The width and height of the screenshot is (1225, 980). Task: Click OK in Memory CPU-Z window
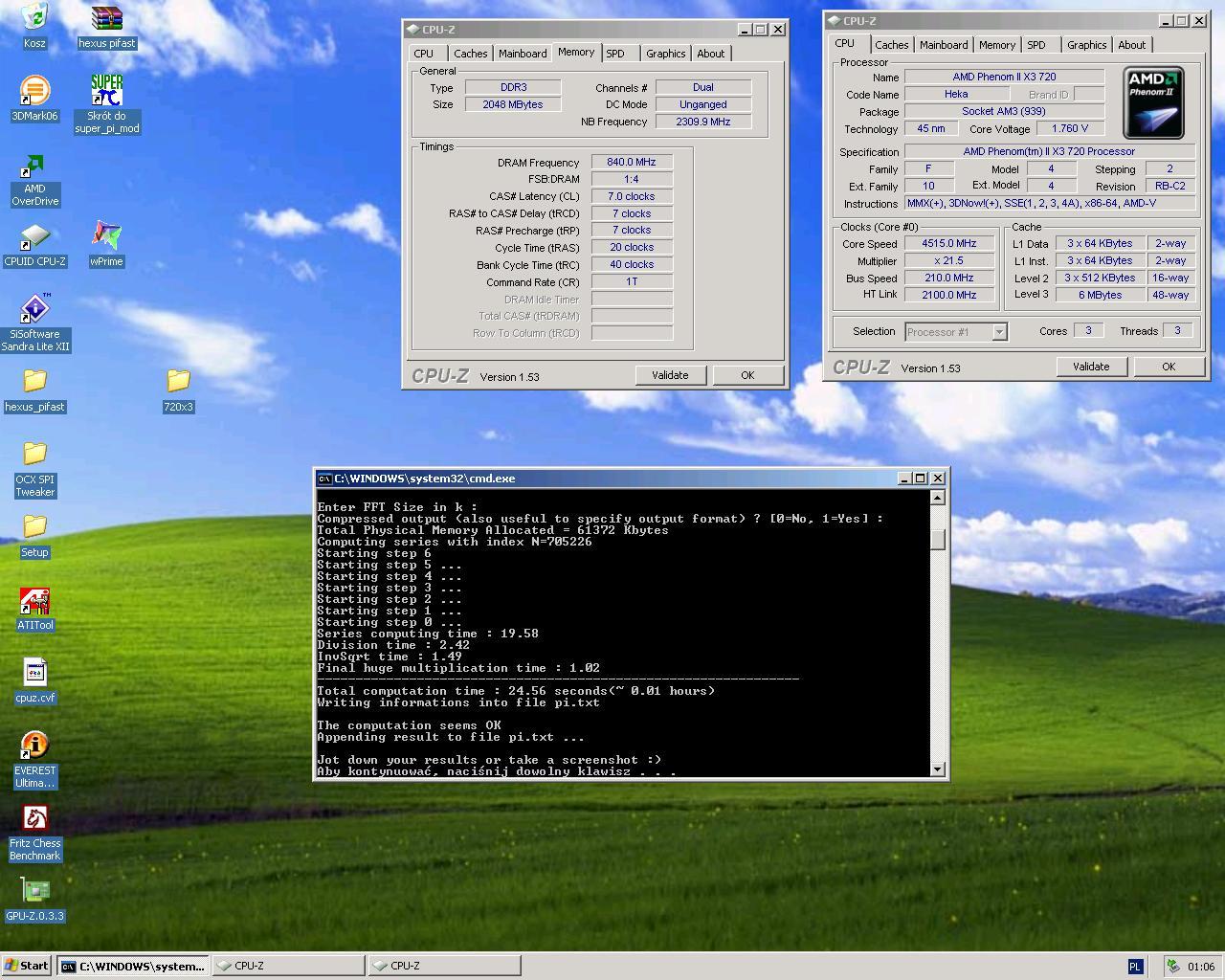(x=747, y=375)
